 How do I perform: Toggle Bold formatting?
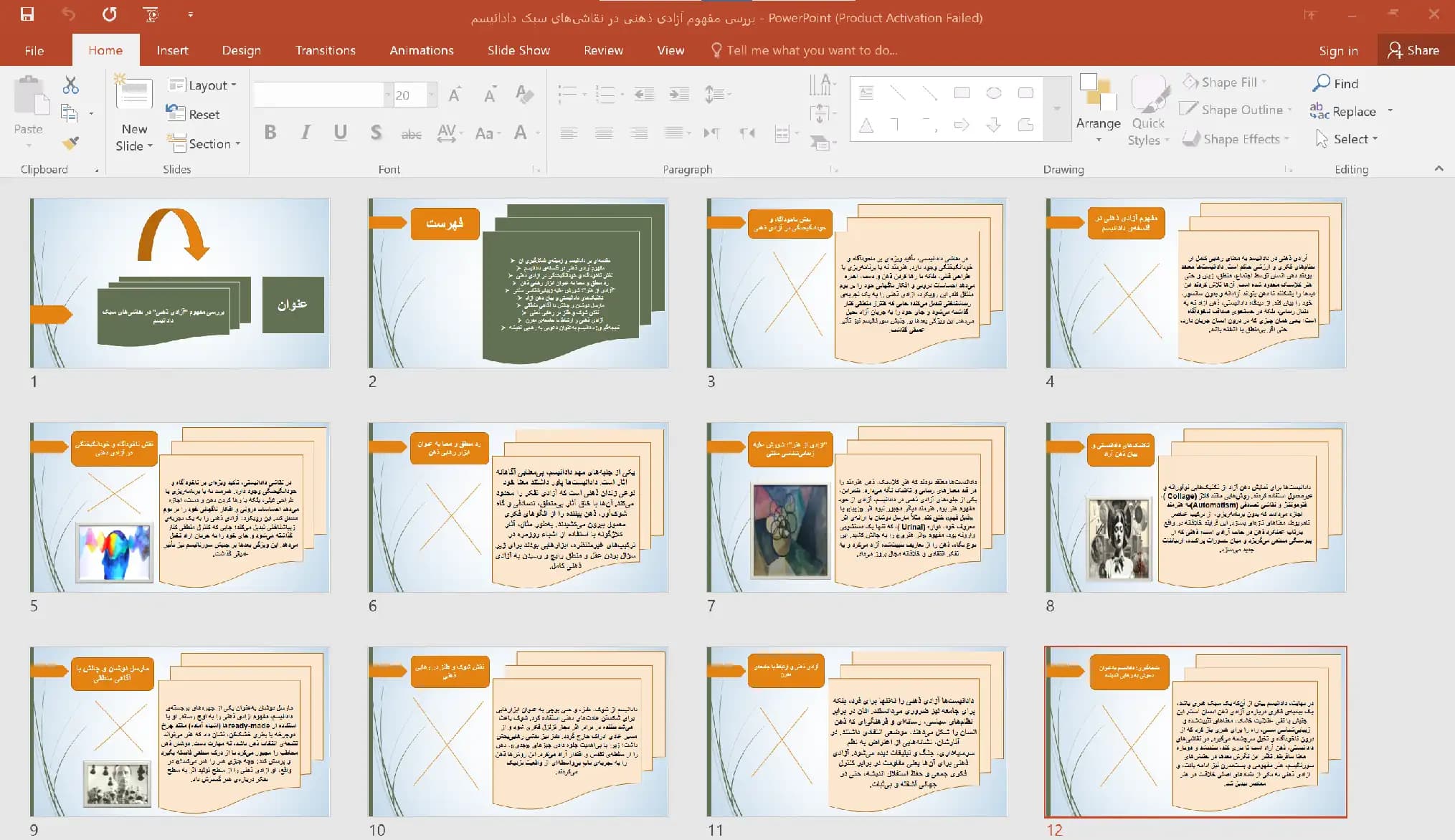coord(270,133)
